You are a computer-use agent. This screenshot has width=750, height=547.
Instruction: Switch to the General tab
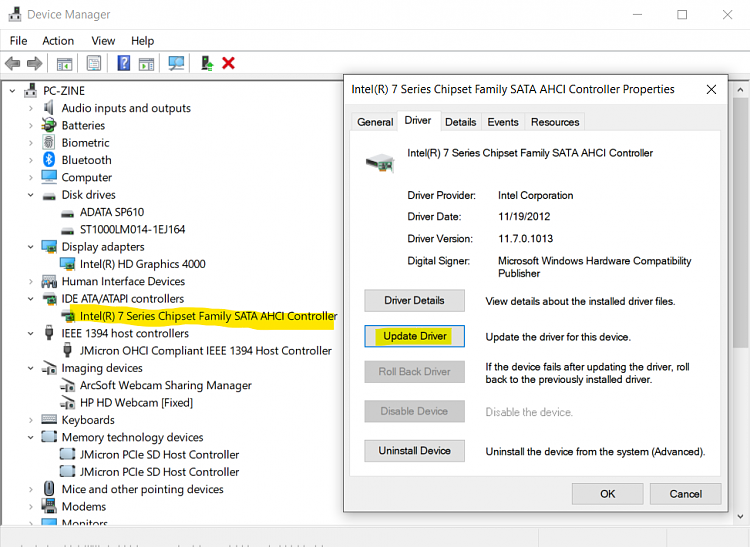click(x=375, y=122)
